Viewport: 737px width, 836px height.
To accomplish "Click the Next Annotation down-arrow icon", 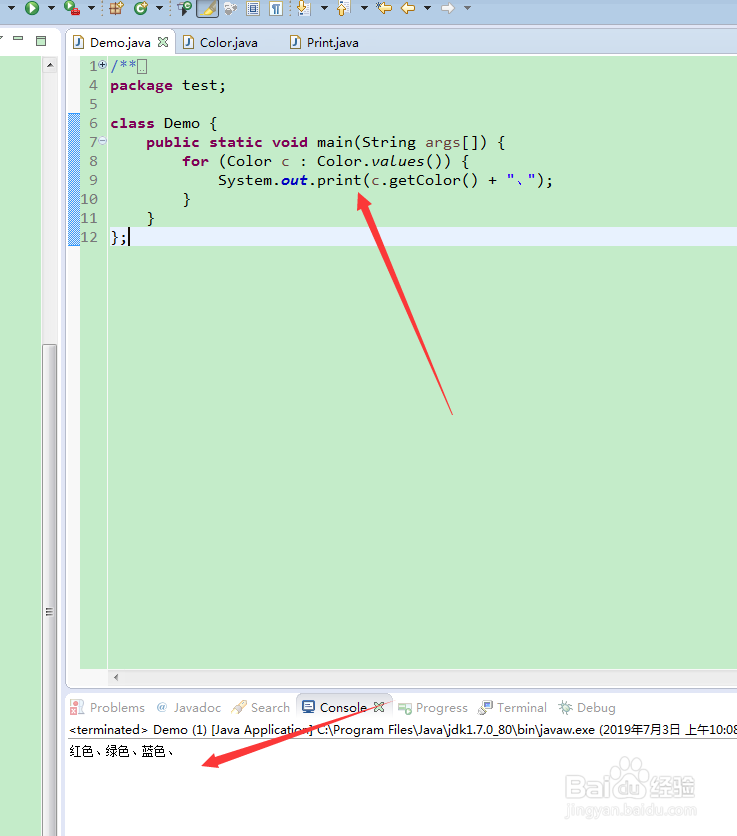I will pos(303,8).
